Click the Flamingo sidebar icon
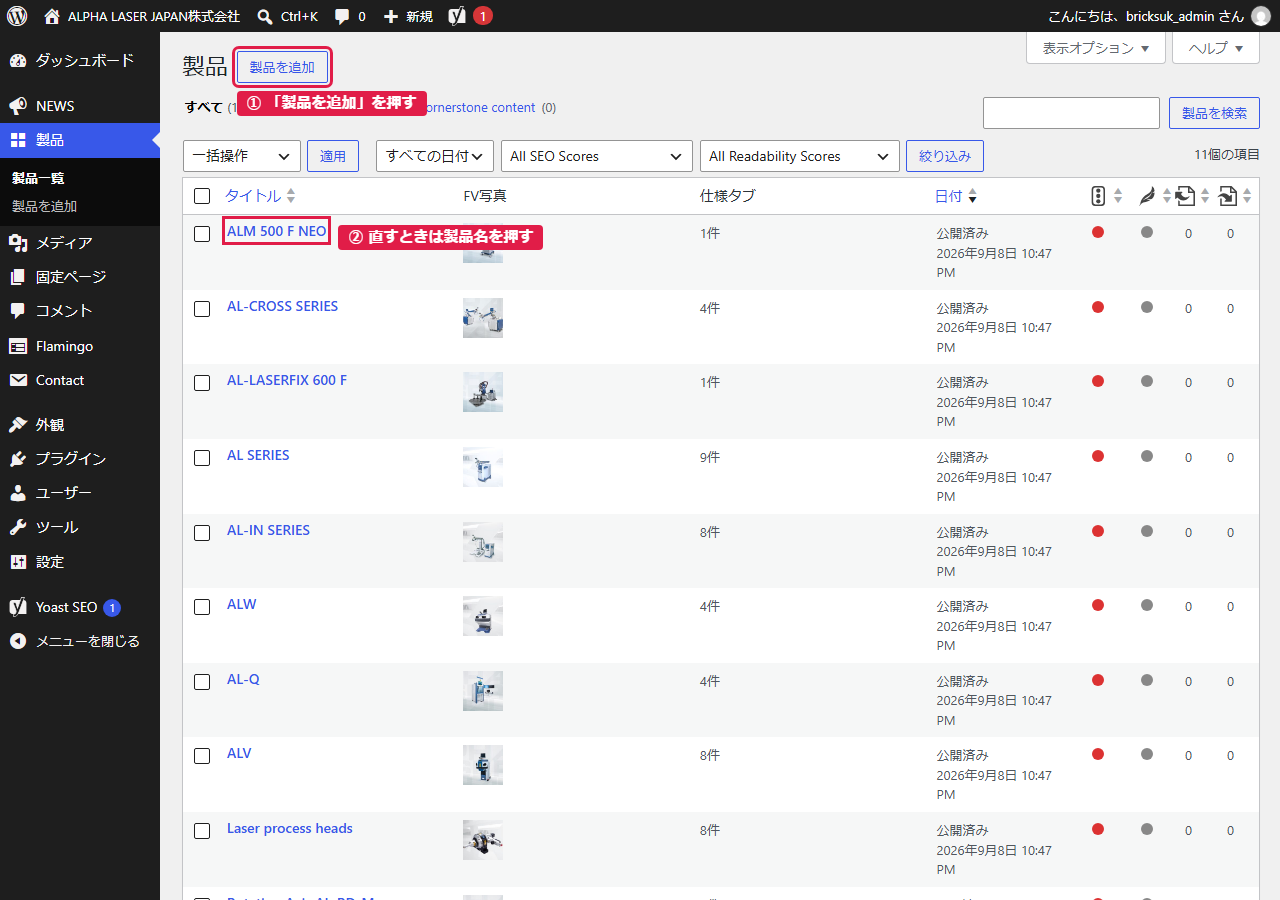The width and height of the screenshot is (1280, 900). click(x=18, y=346)
